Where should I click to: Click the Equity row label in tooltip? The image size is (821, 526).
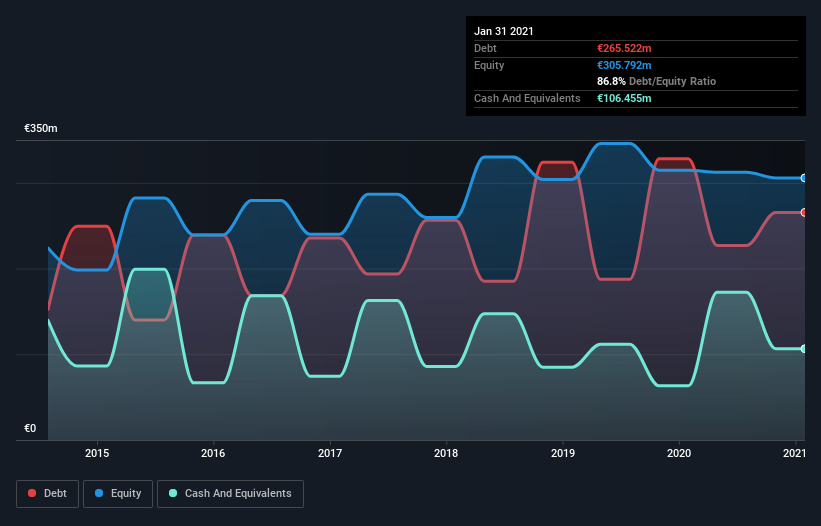pyautogui.click(x=489, y=65)
